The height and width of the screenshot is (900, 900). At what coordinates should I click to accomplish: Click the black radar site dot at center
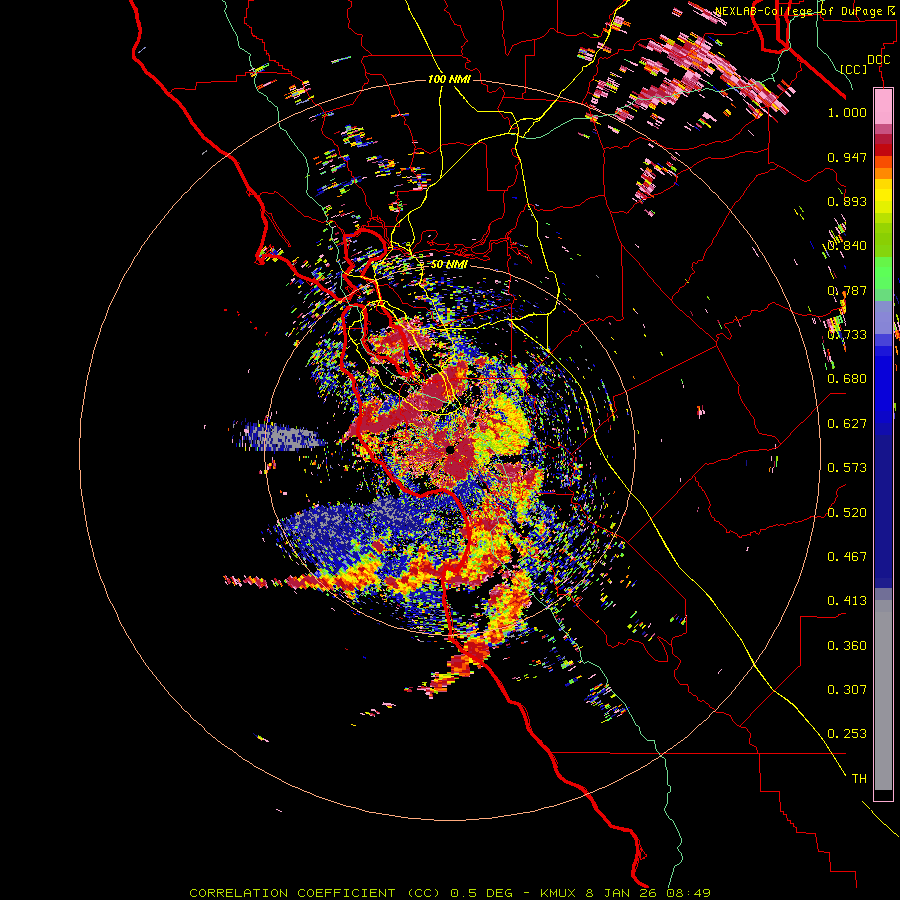click(x=451, y=450)
